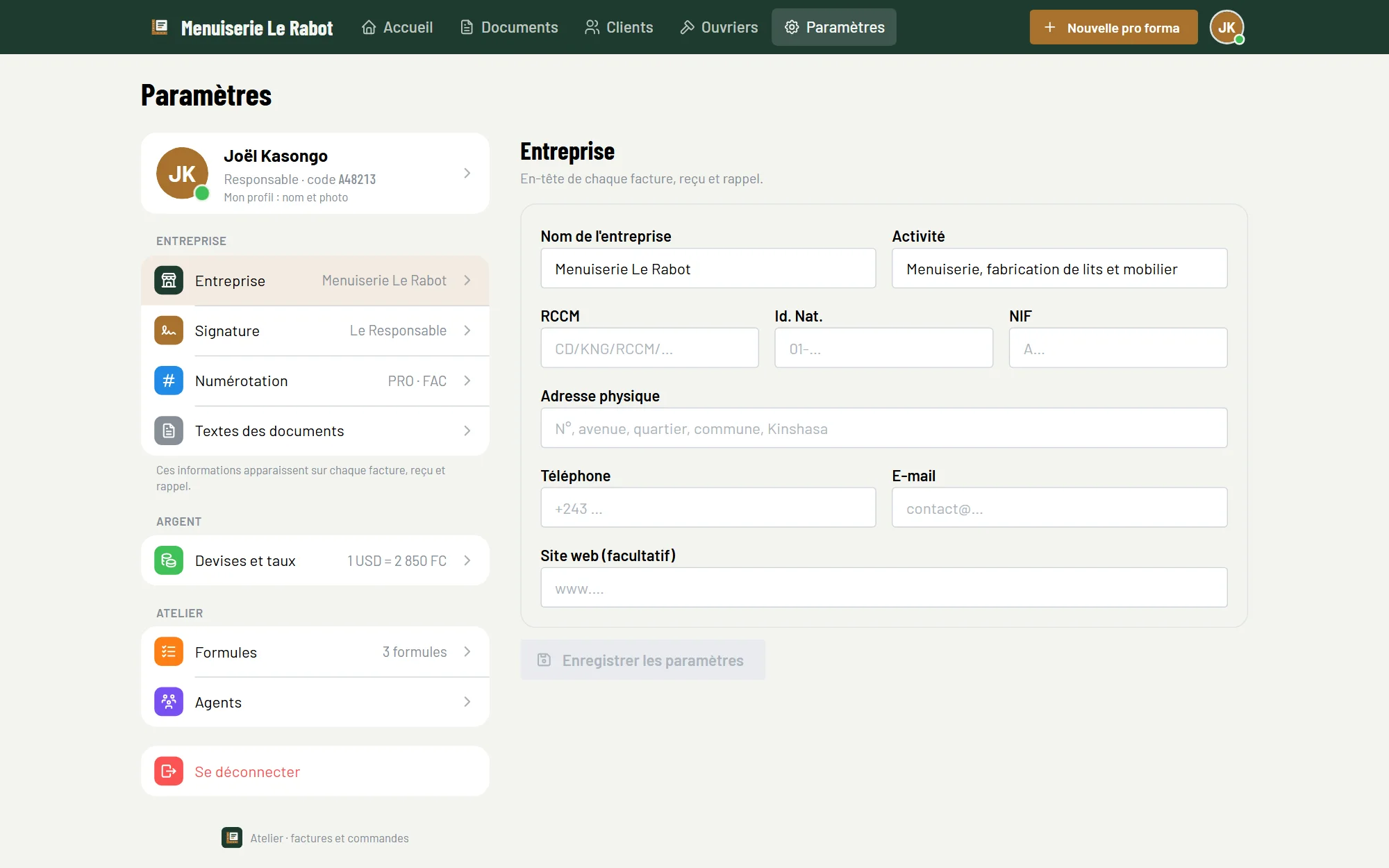Viewport: 1389px width, 868px height.
Task: Expand Devises et taux chevron
Action: pyautogui.click(x=467, y=560)
